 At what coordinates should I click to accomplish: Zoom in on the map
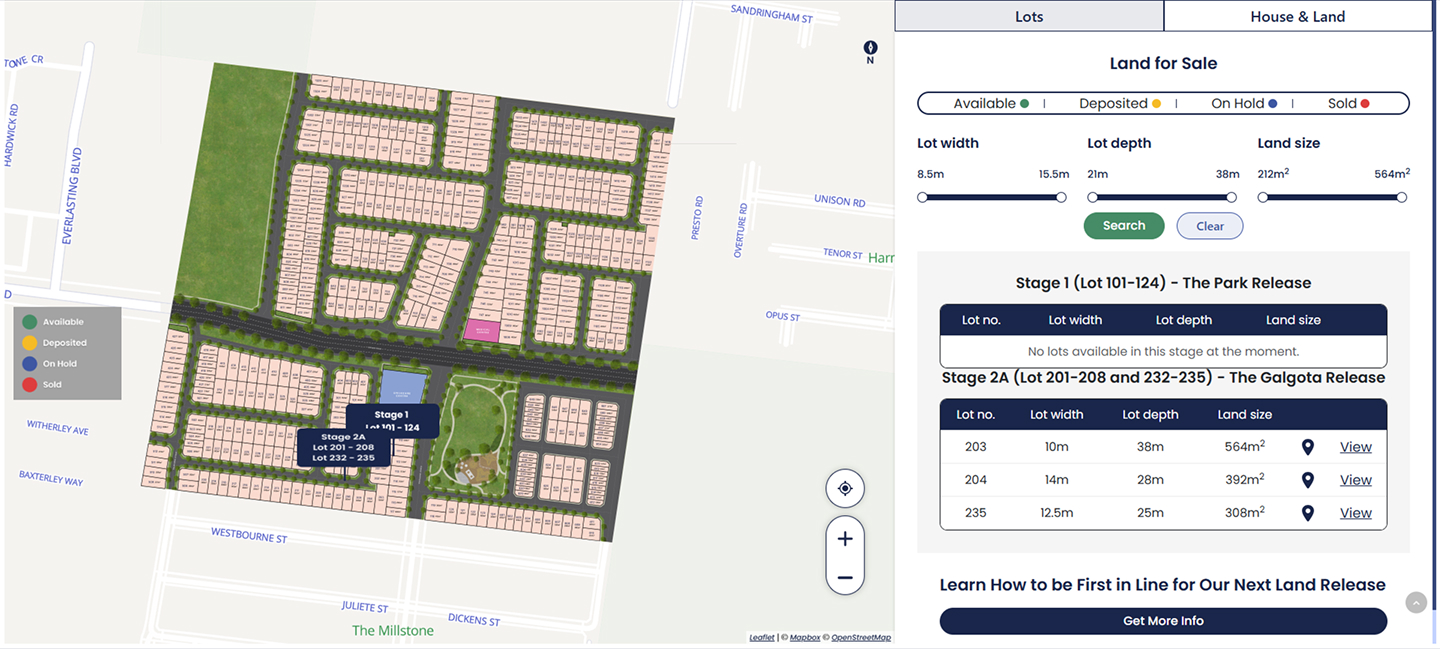pyautogui.click(x=845, y=539)
